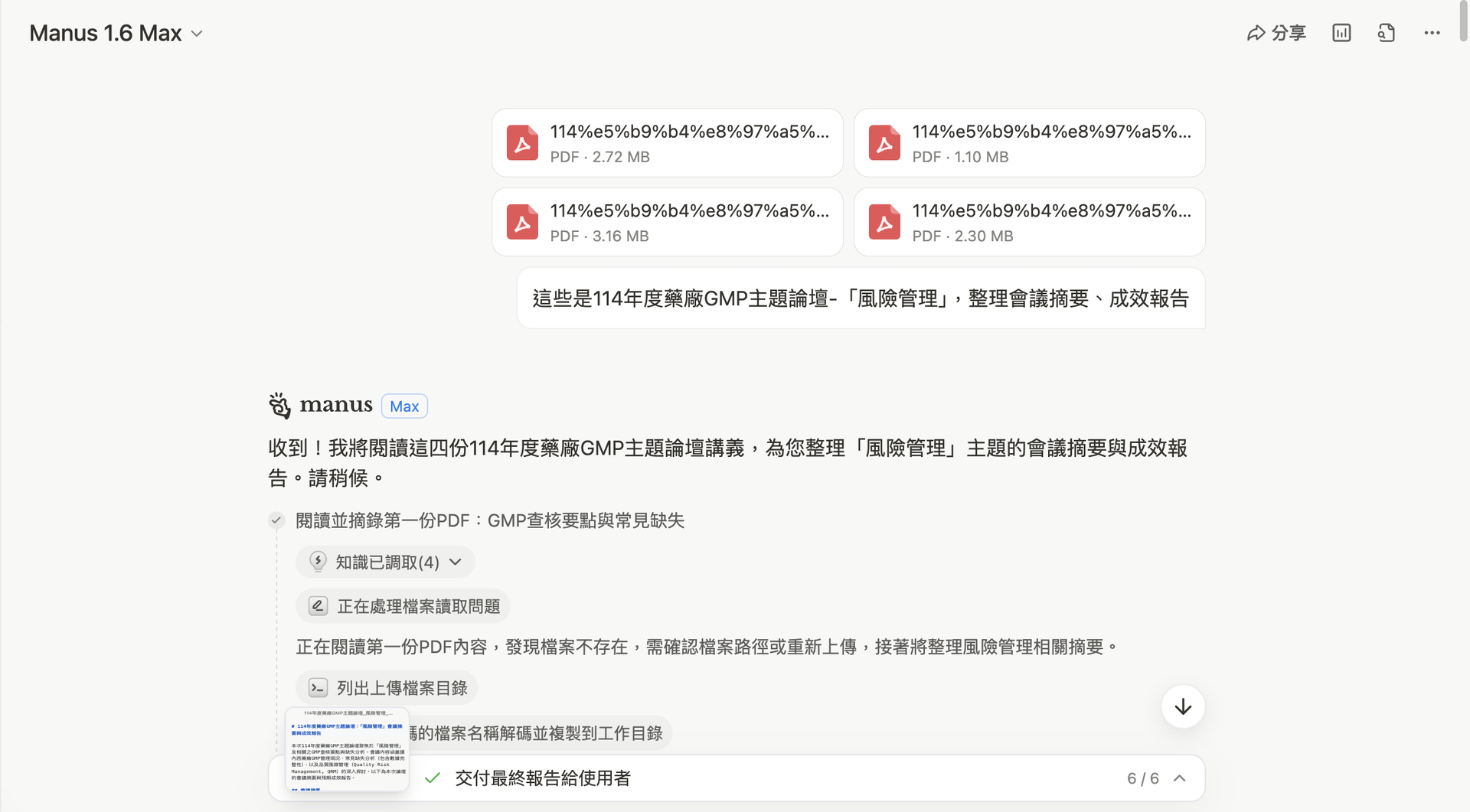
Task: Click the green checkmark beside 交付最終報告給使用者
Action: click(x=433, y=778)
